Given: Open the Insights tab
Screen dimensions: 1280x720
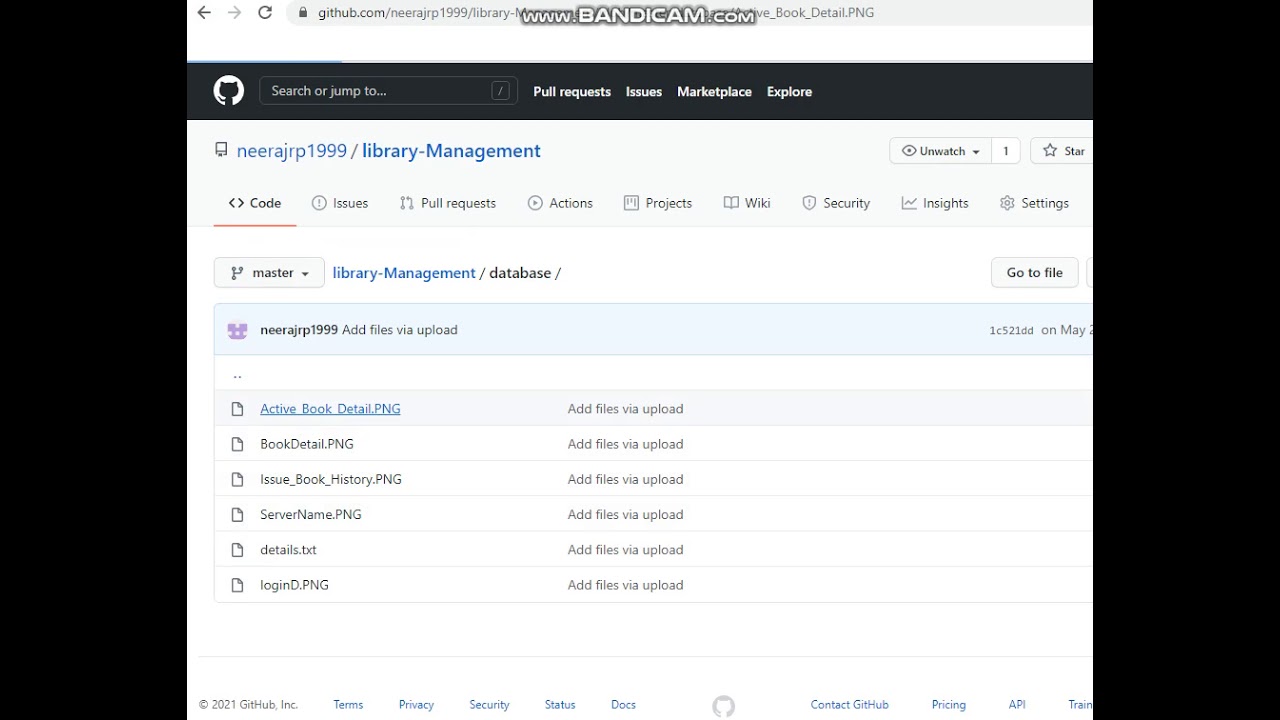Looking at the screenshot, I should click(935, 203).
